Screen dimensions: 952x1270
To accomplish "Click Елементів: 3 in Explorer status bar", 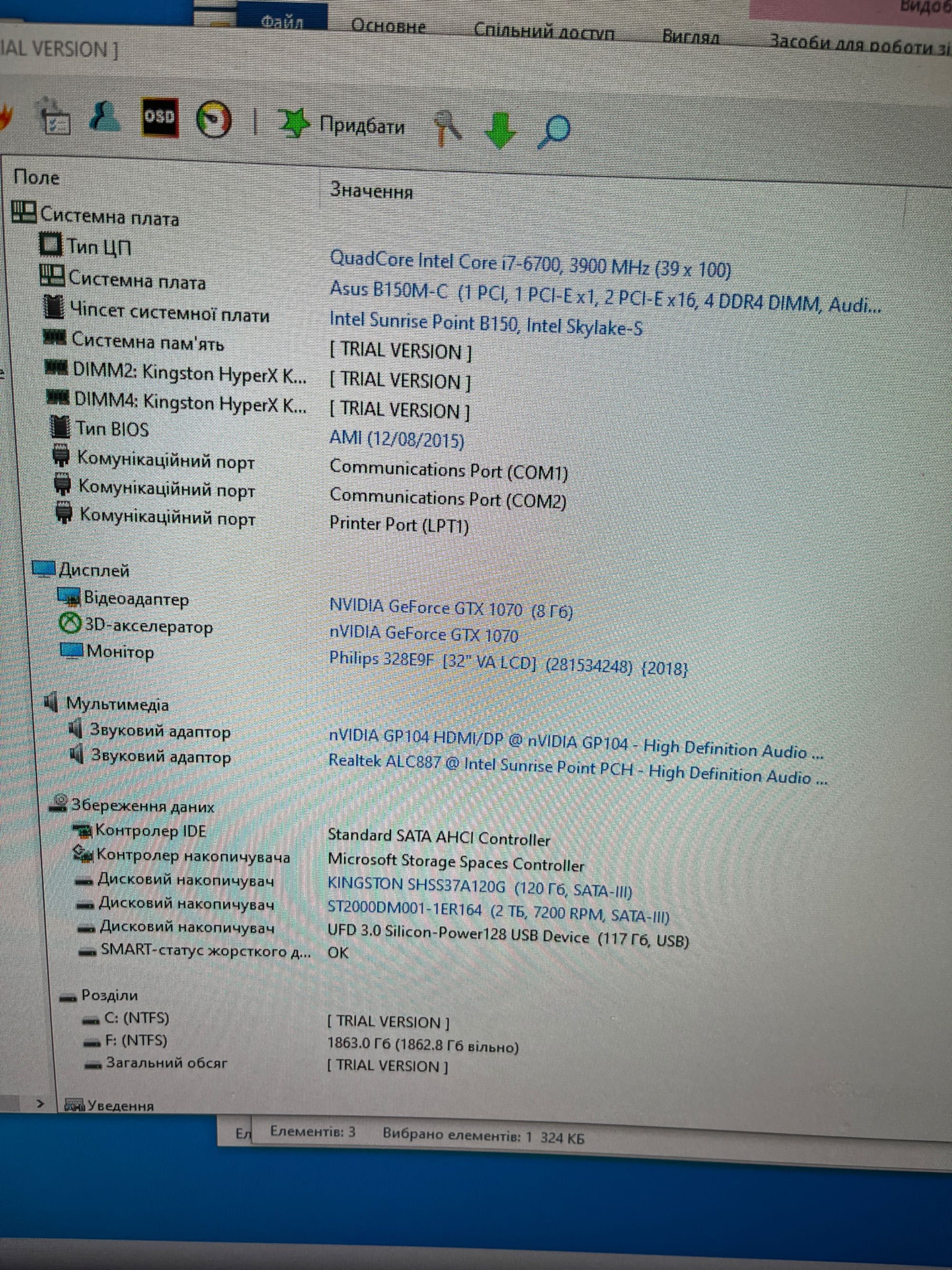I will coord(313,1131).
